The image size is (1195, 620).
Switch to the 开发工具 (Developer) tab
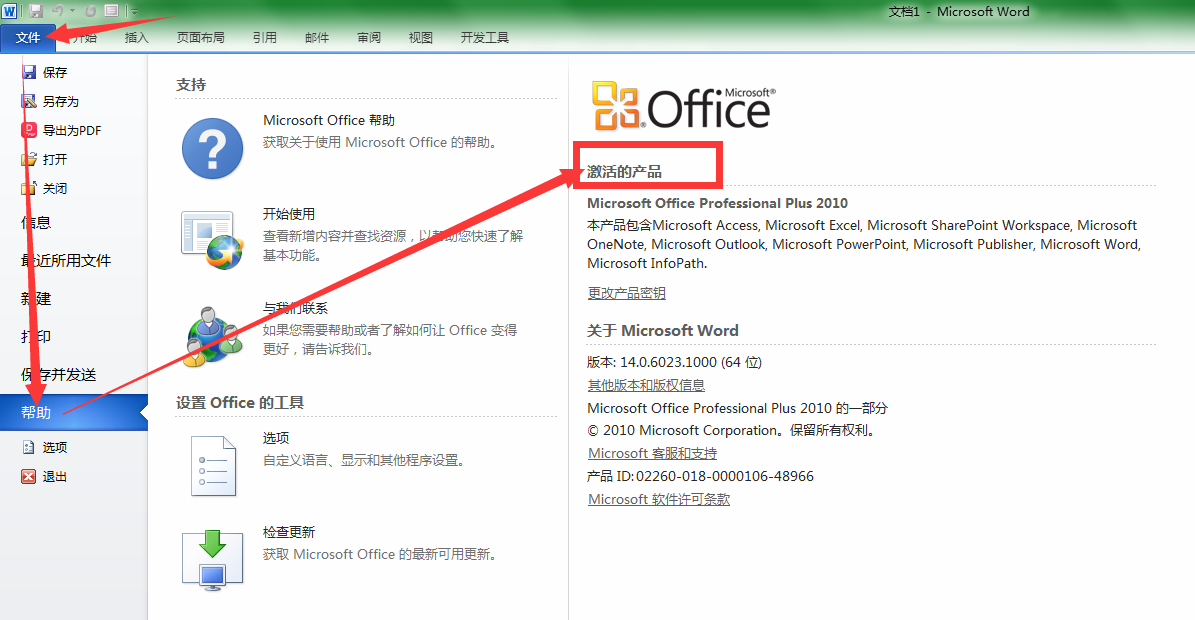coord(485,37)
